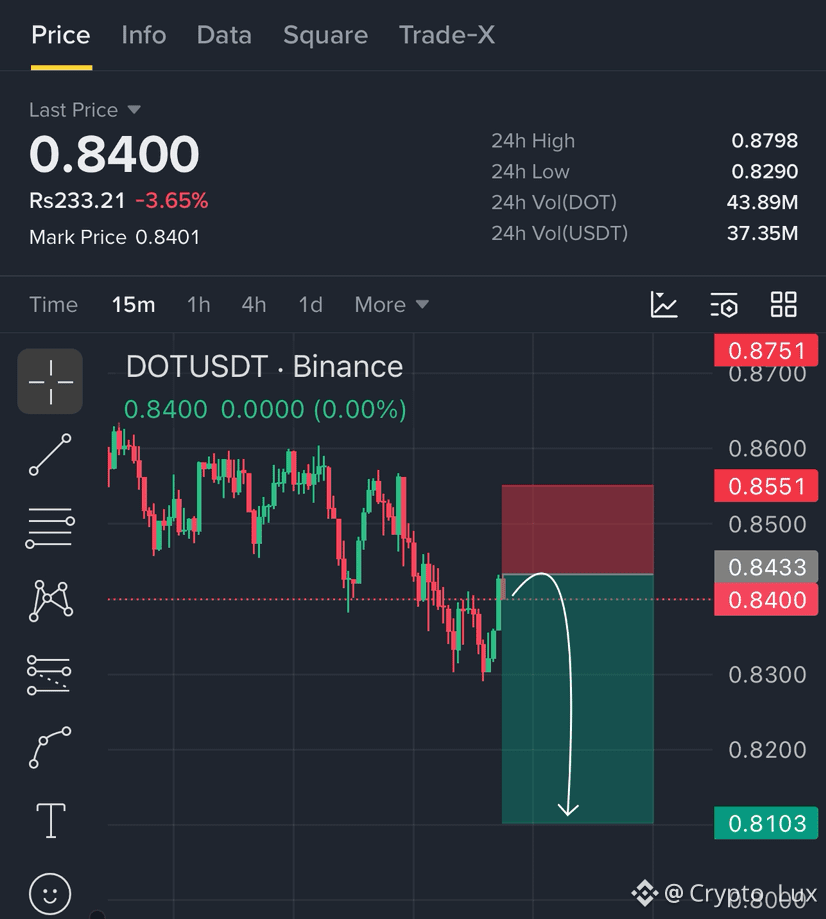
Task: Click the 0.0000 (0.00%) chart change readout
Action: [314, 410]
